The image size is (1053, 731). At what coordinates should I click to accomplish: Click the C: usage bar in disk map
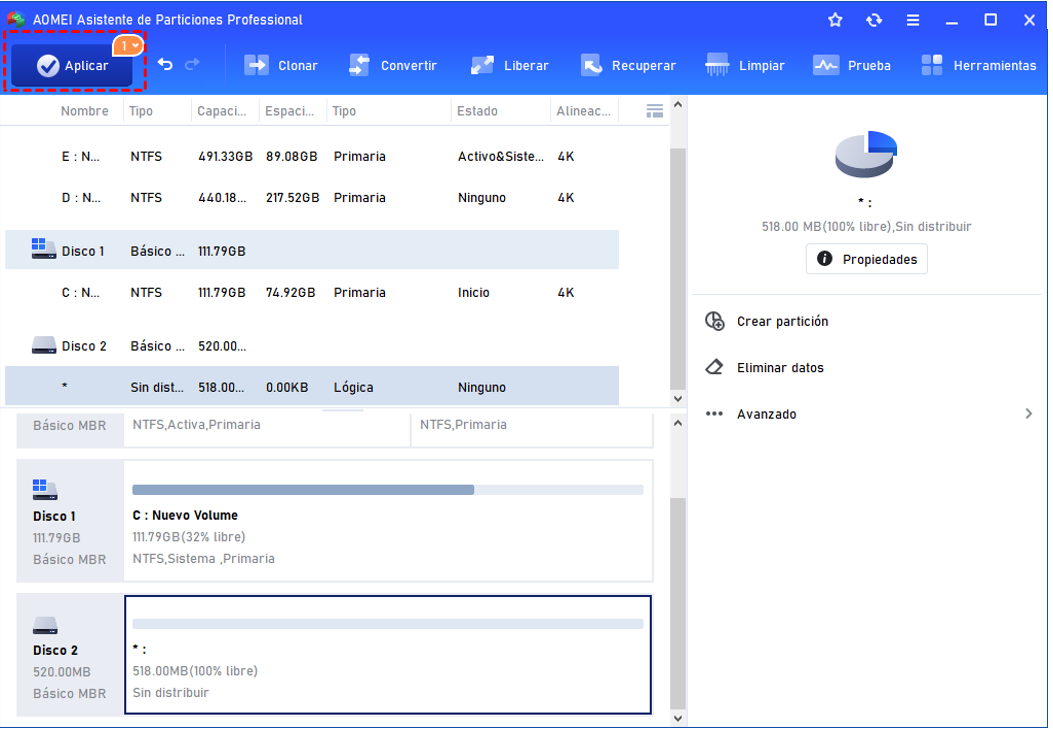[388, 490]
